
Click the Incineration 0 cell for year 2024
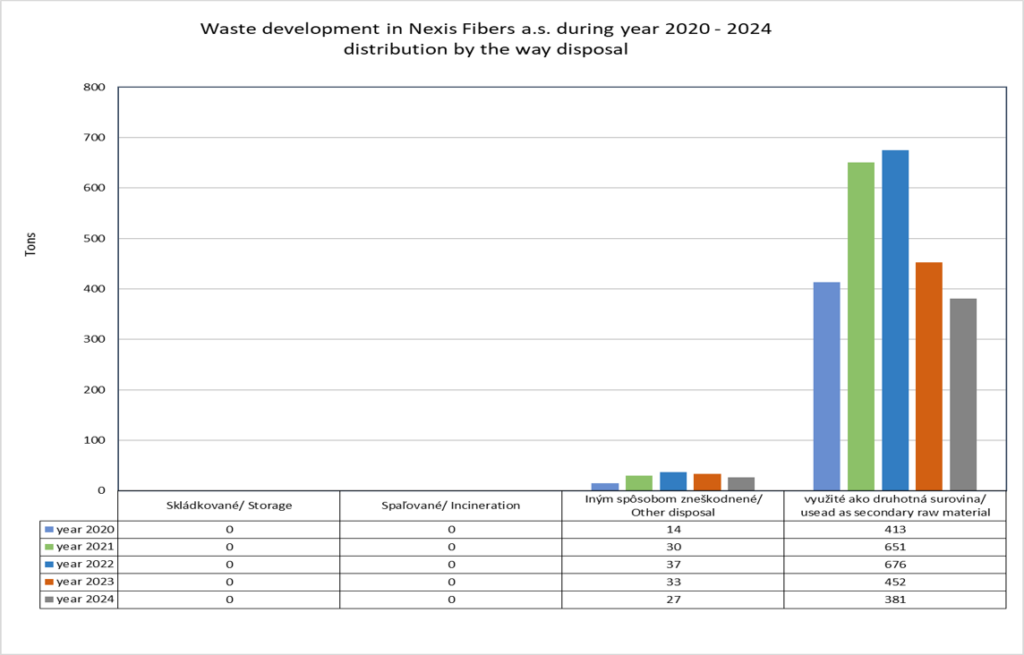pyautogui.click(x=451, y=599)
